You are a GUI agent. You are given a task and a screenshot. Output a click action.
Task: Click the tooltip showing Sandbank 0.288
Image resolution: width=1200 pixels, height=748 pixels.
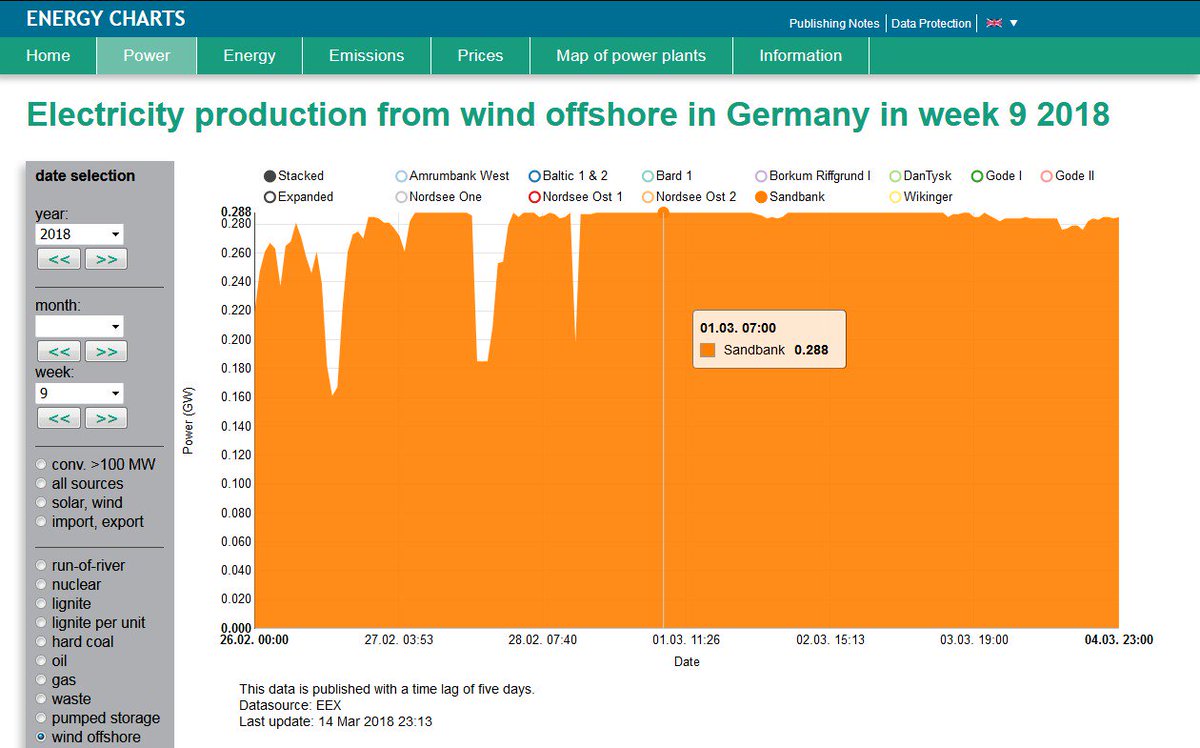[x=768, y=339]
